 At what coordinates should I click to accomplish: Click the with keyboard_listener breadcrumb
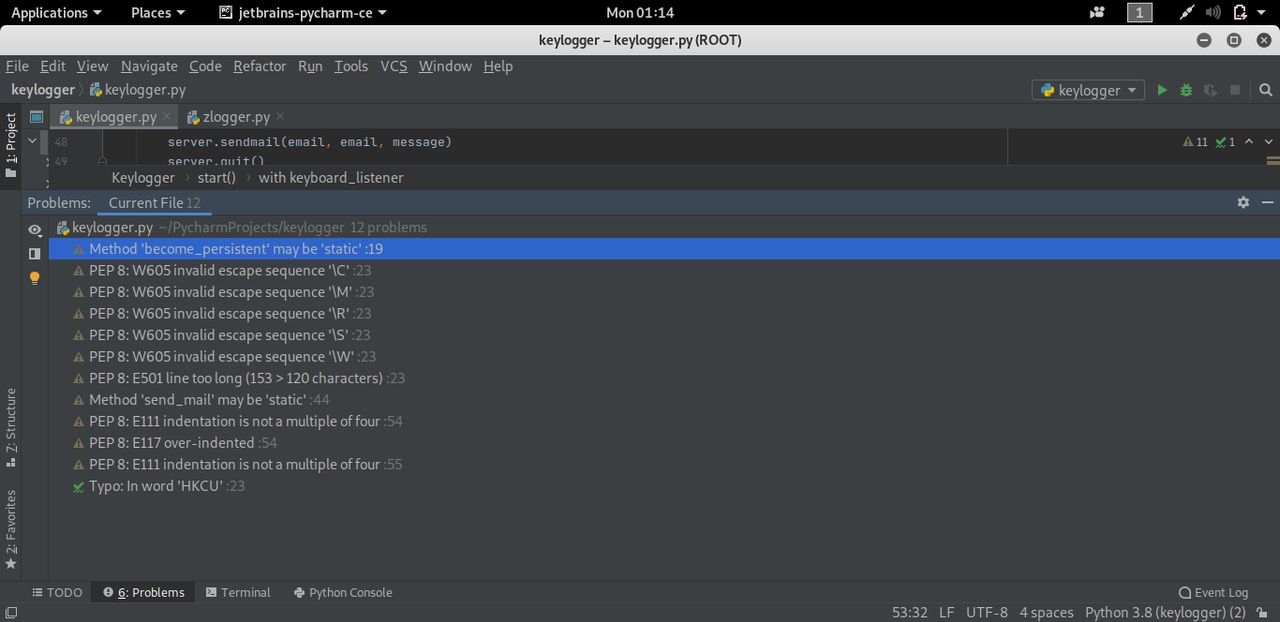tap(331, 177)
